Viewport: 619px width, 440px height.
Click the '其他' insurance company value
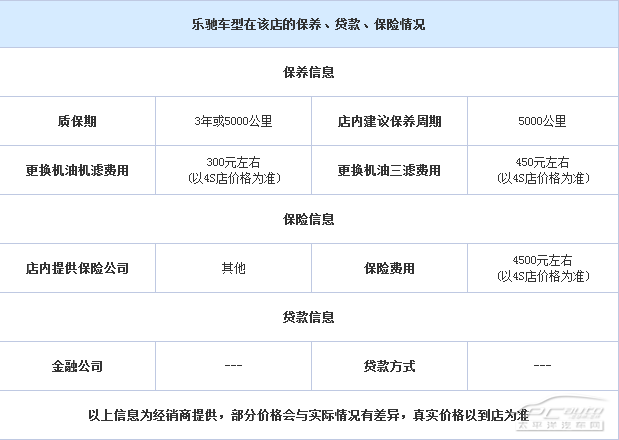233,268
